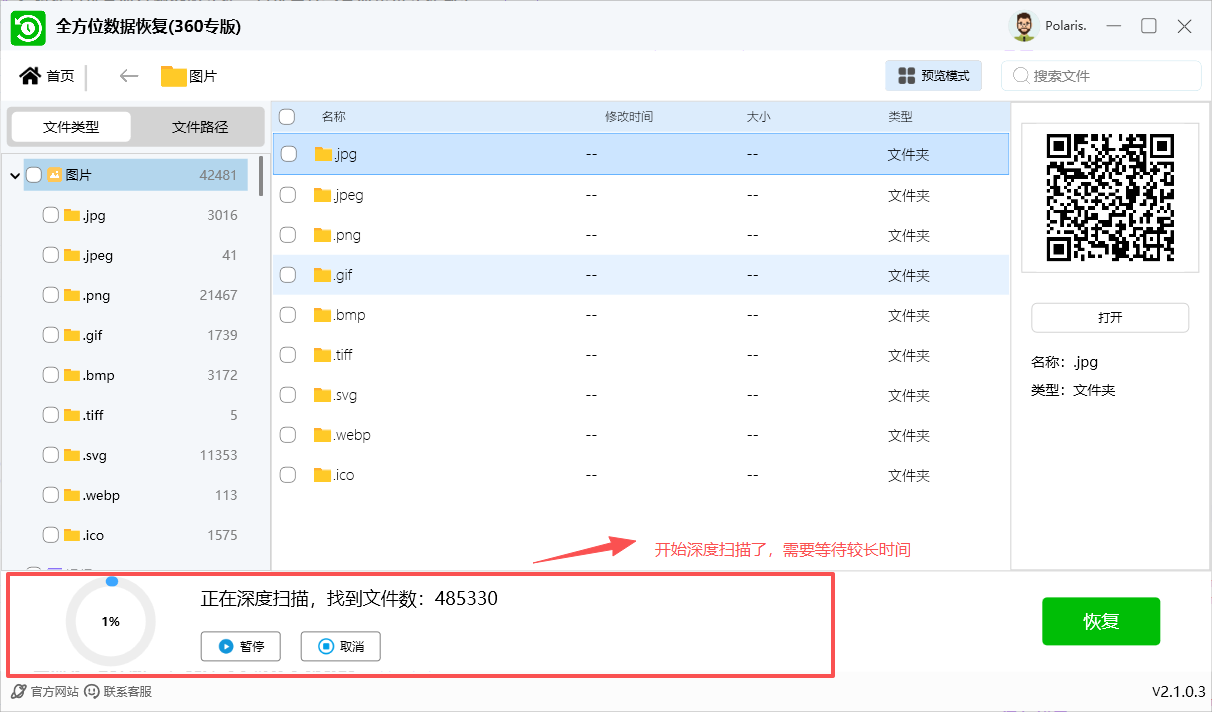Viewport: 1212px width, 712px height.
Task: Click the green 恢复 button
Action: click(1100, 621)
